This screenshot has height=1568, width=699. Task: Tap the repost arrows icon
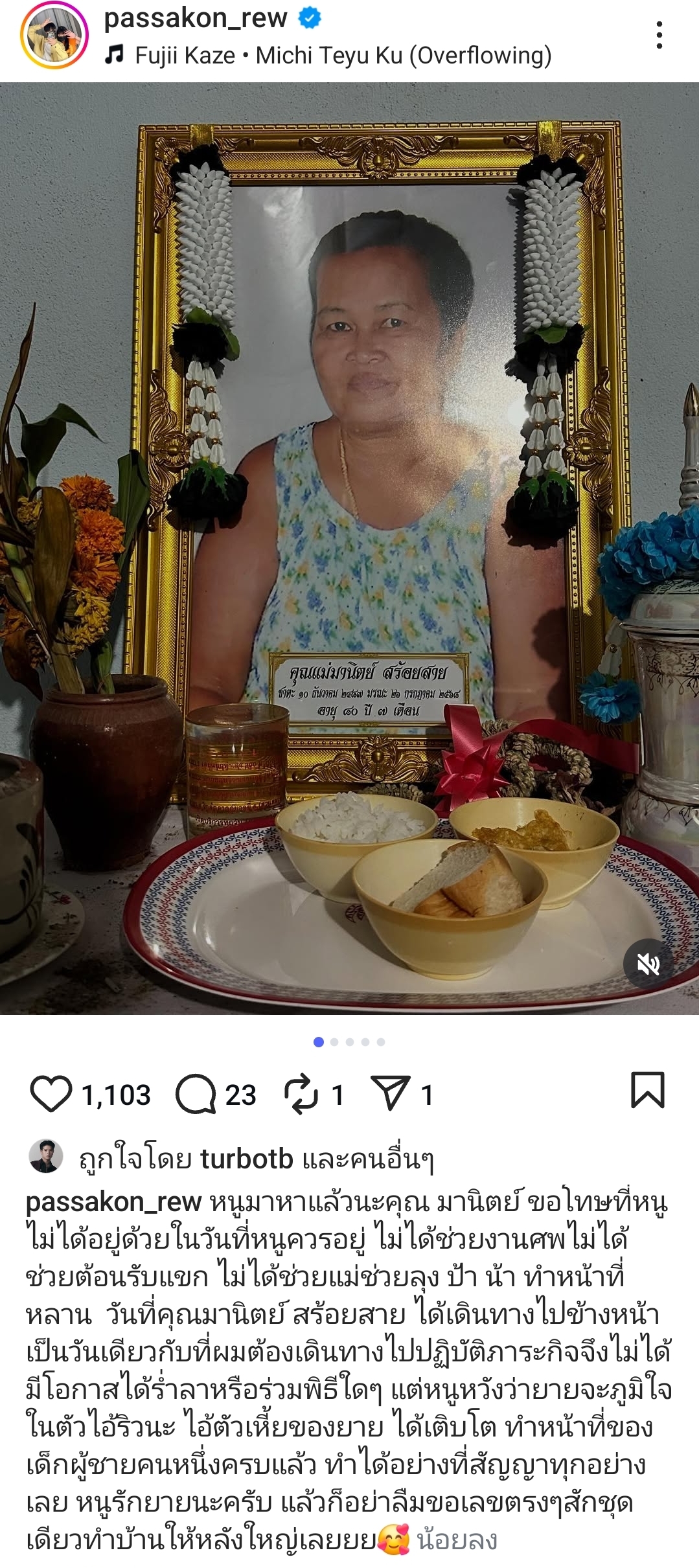[301, 1094]
